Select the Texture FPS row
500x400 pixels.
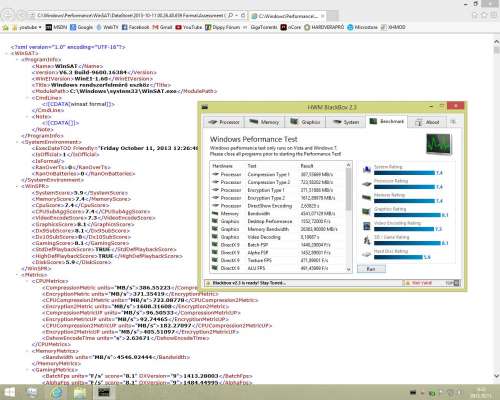[x=278, y=260]
